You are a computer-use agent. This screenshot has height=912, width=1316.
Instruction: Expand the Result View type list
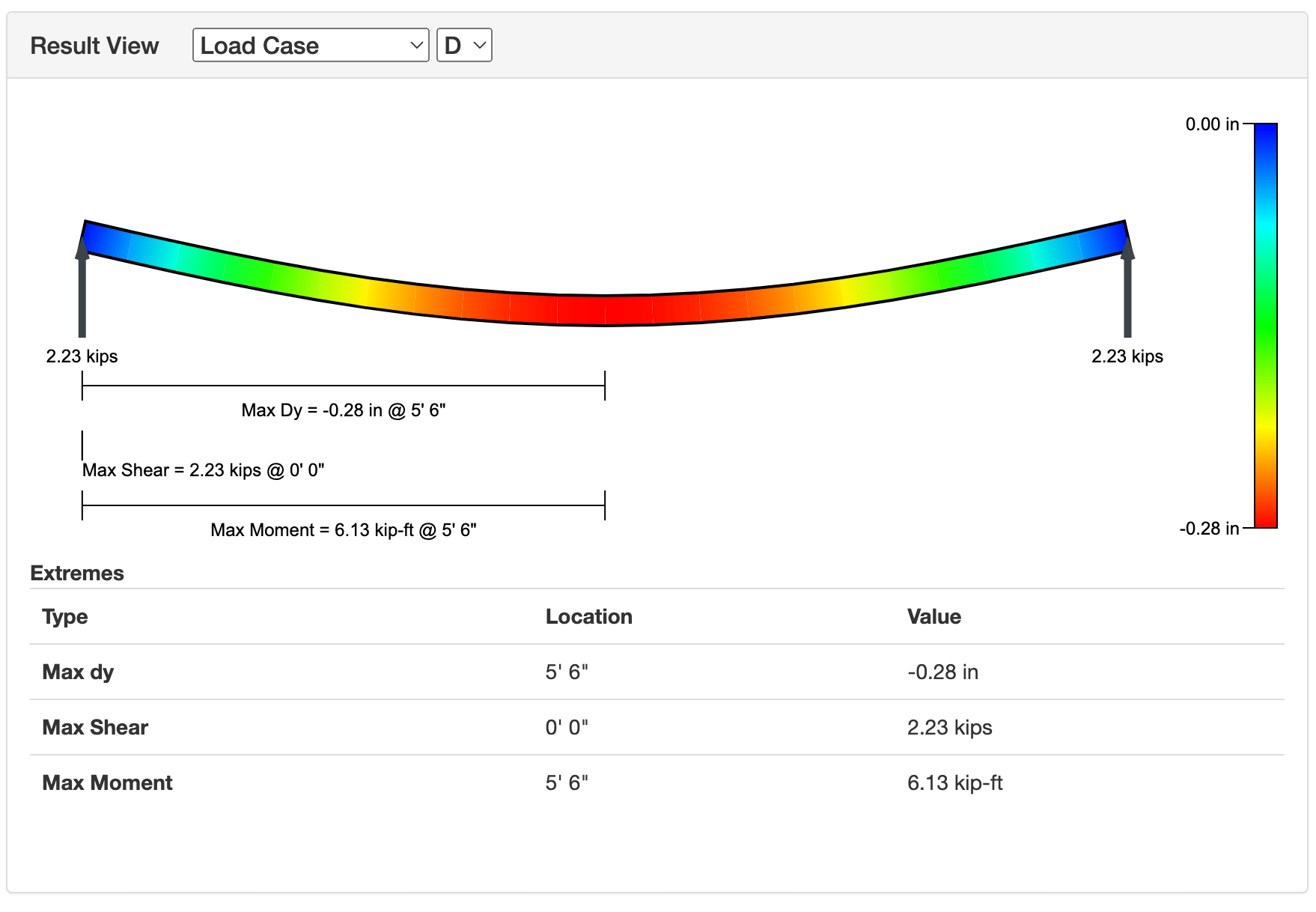pos(311,45)
